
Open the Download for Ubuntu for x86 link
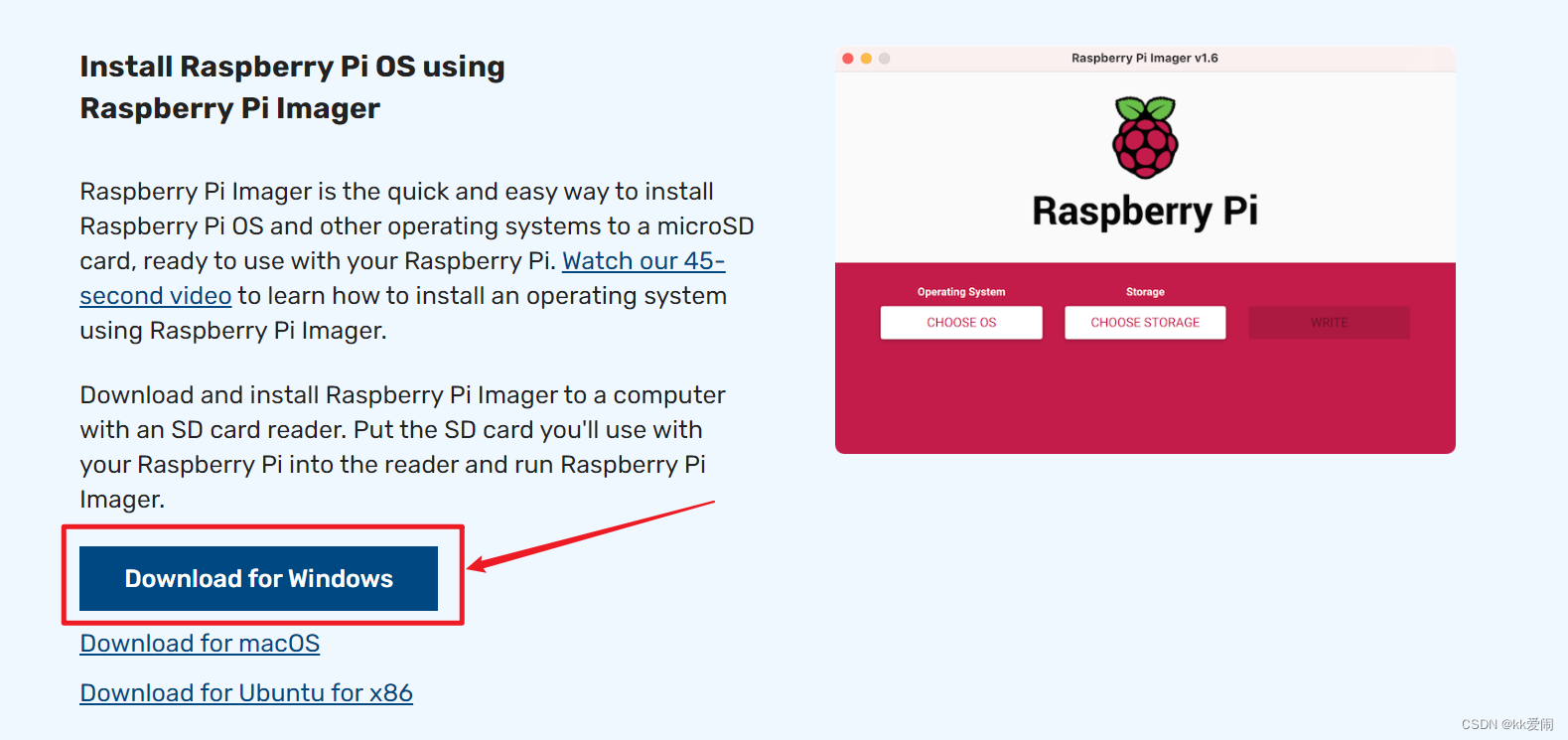click(246, 693)
